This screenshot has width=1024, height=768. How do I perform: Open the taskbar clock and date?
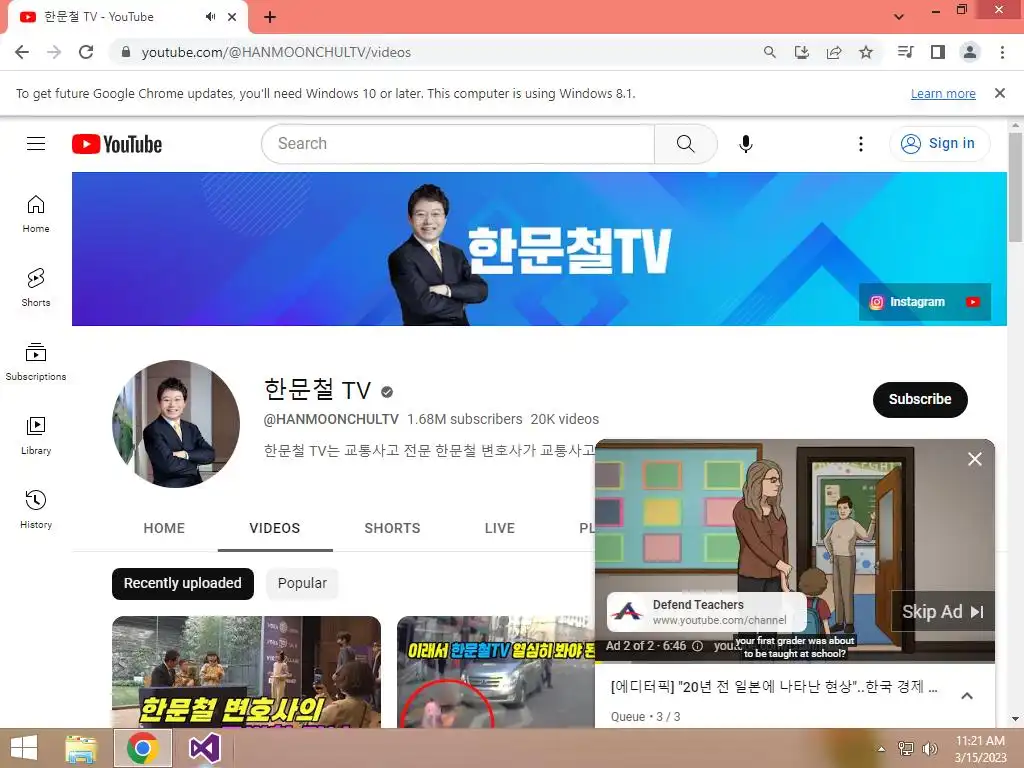click(980, 749)
